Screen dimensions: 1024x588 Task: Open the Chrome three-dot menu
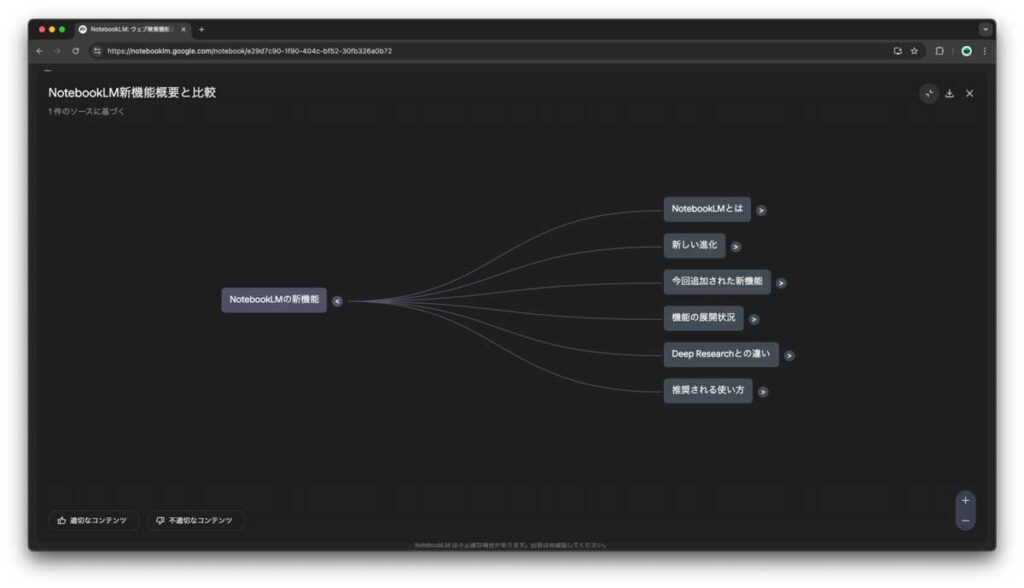(x=985, y=51)
